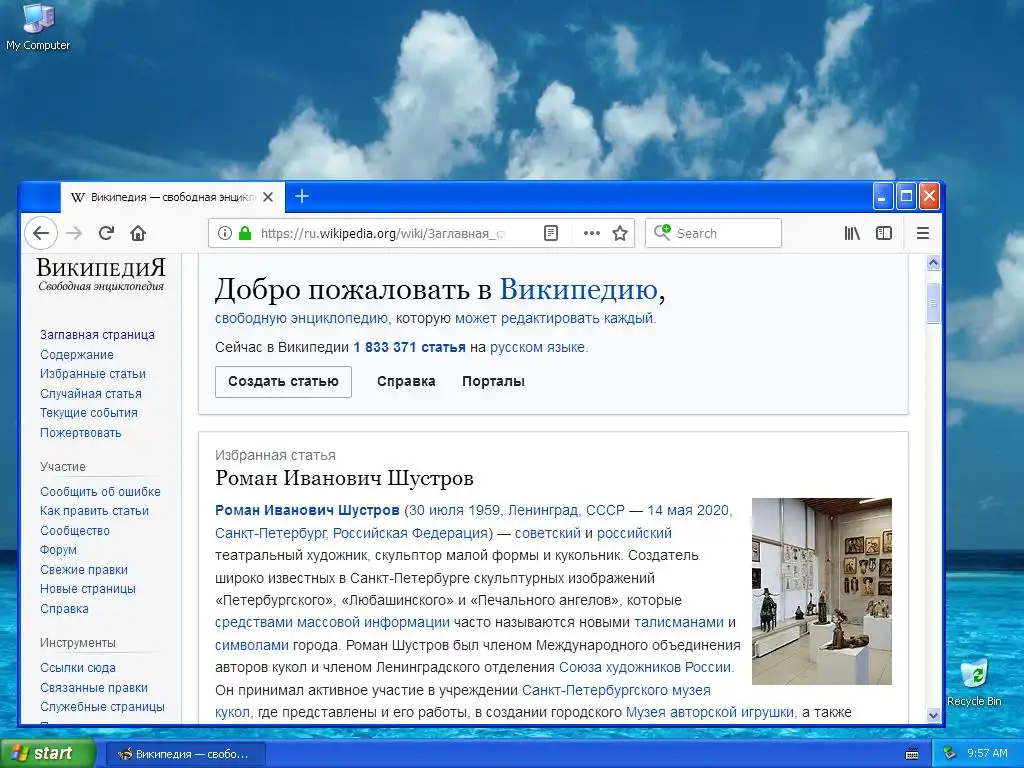Select Recycle Bin desktop icon
1024x768 pixels.
(974, 683)
